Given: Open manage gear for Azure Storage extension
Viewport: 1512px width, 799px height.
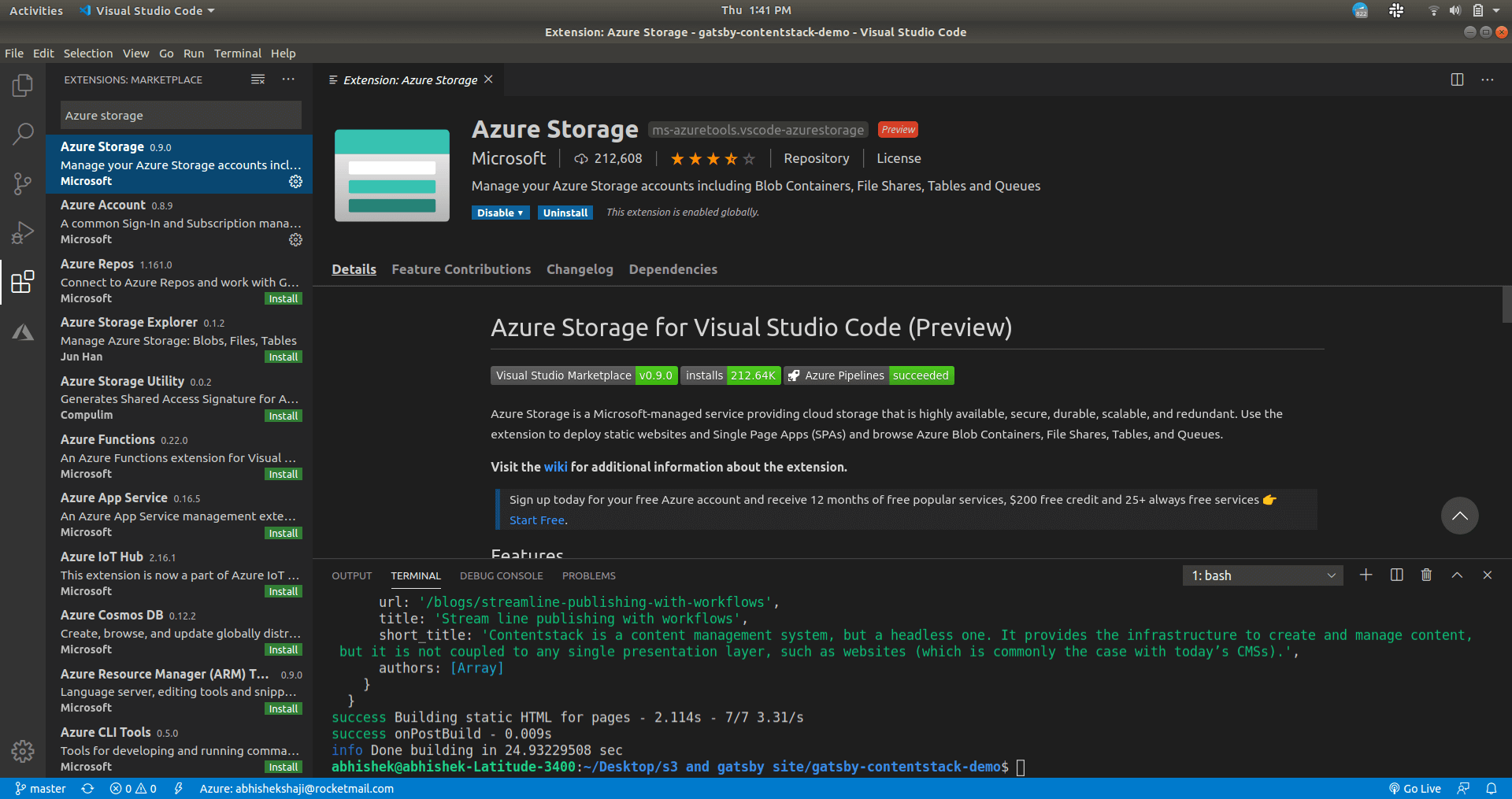Looking at the screenshot, I should [x=295, y=181].
